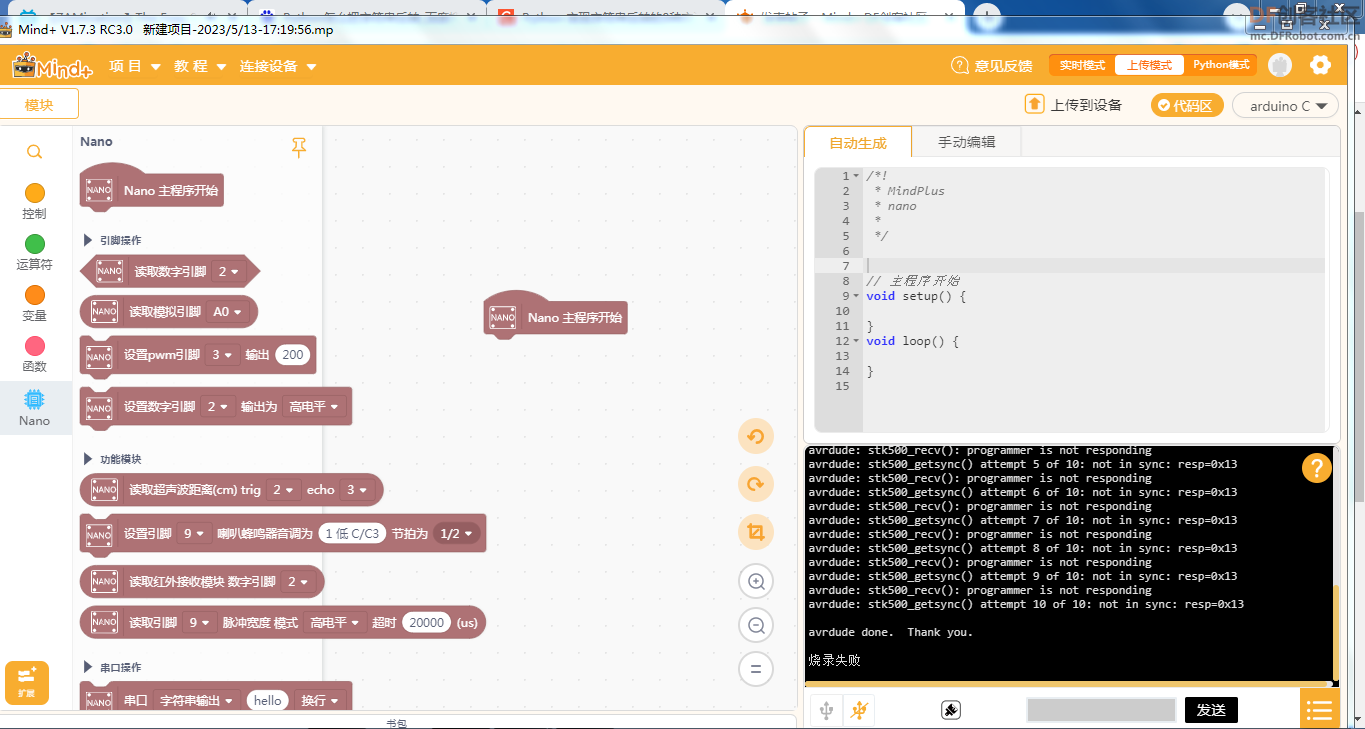Click the 意见反馈 feedback icon
Viewport: 1365px width, 729px height.
959,65
